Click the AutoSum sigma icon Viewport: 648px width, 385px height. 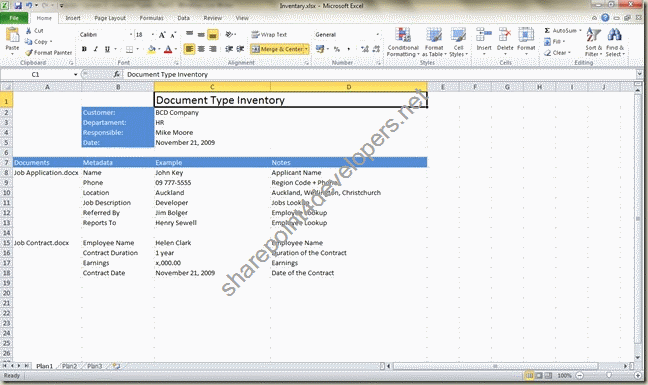tap(547, 31)
